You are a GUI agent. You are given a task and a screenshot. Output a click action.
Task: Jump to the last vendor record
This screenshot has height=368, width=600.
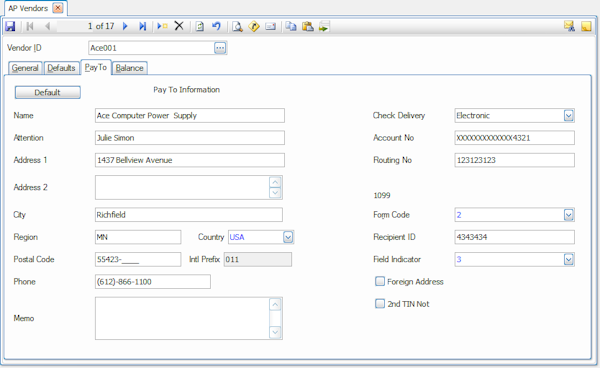click(x=142, y=26)
